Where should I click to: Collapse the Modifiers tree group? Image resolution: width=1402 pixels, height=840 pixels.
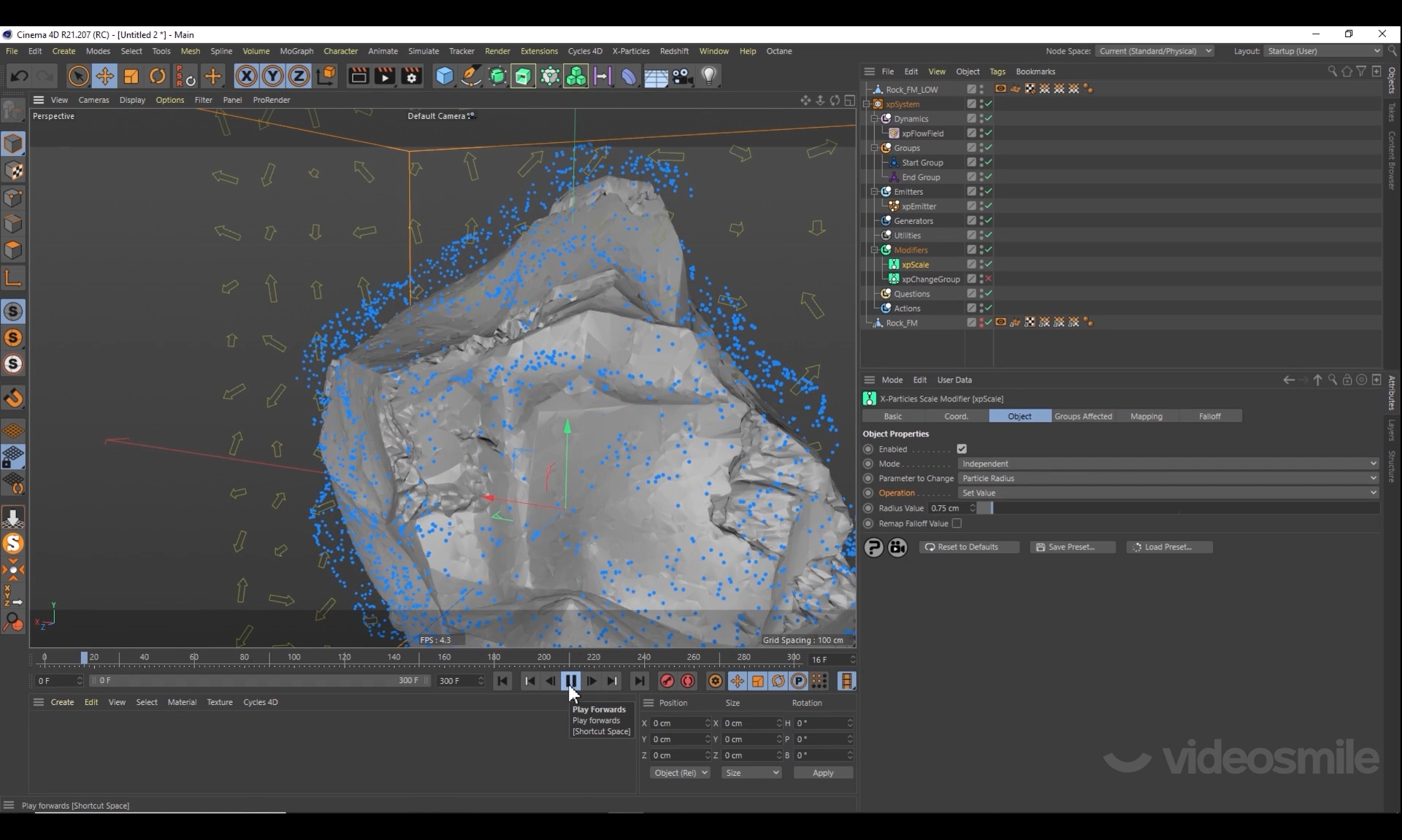(874, 250)
